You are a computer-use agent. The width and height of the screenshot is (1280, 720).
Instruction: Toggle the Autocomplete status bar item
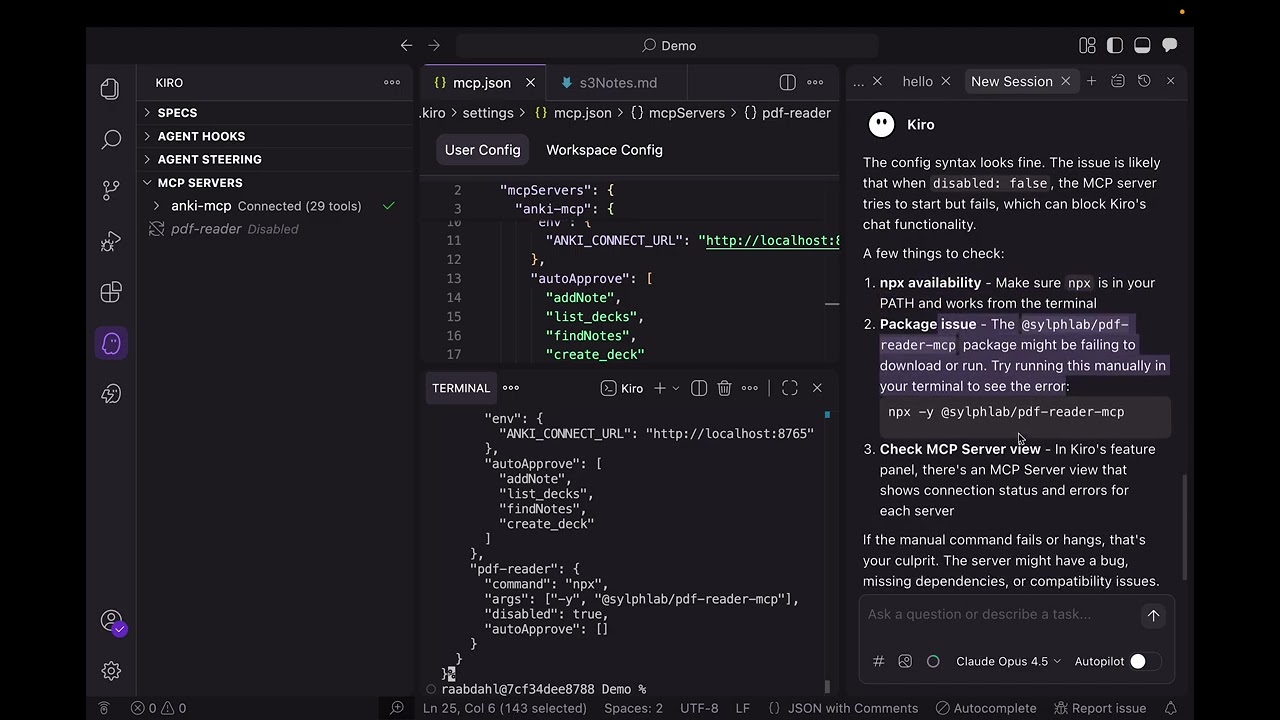(x=986, y=708)
